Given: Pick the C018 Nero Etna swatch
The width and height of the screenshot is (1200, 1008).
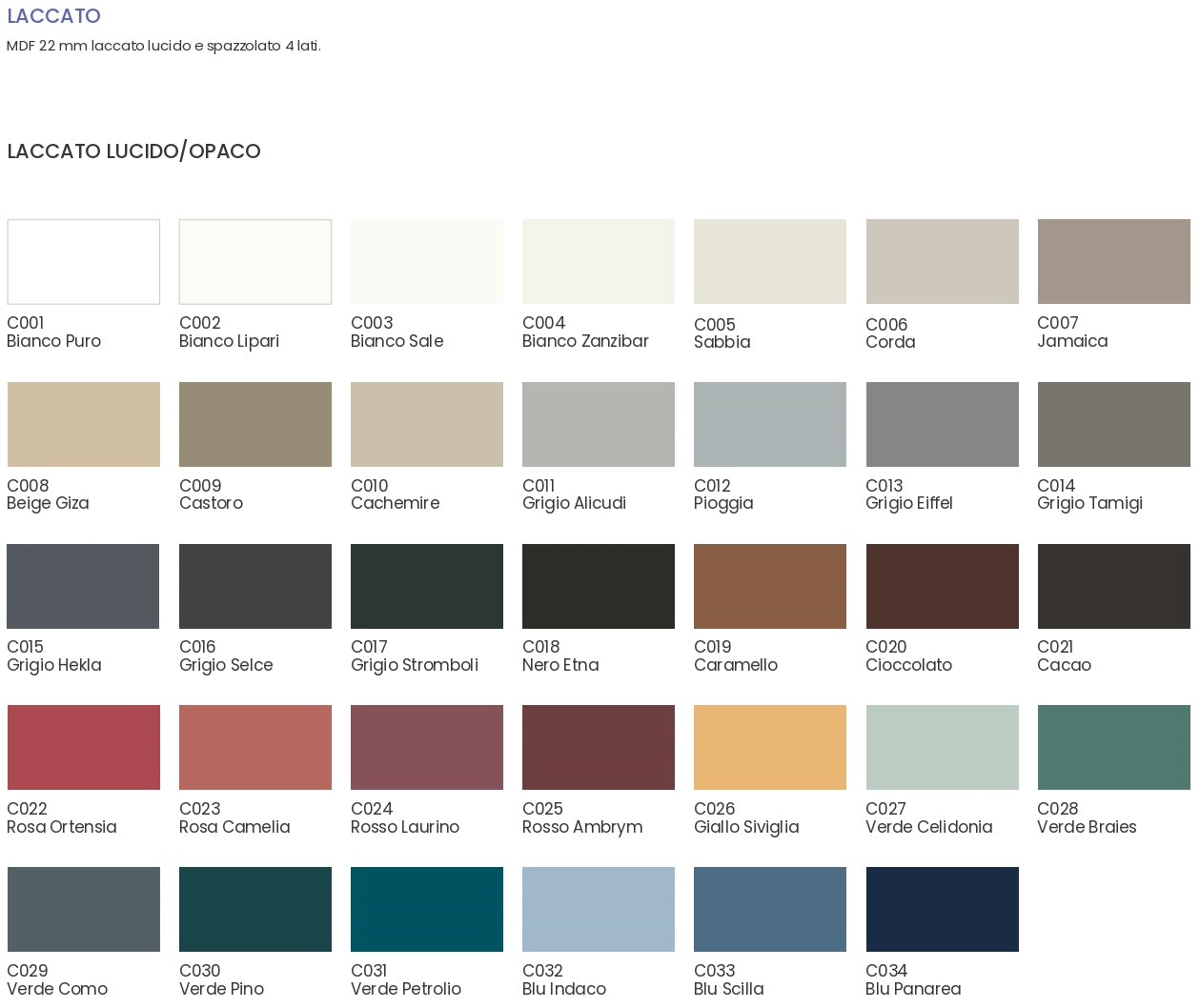Looking at the screenshot, I should tap(599, 586).
